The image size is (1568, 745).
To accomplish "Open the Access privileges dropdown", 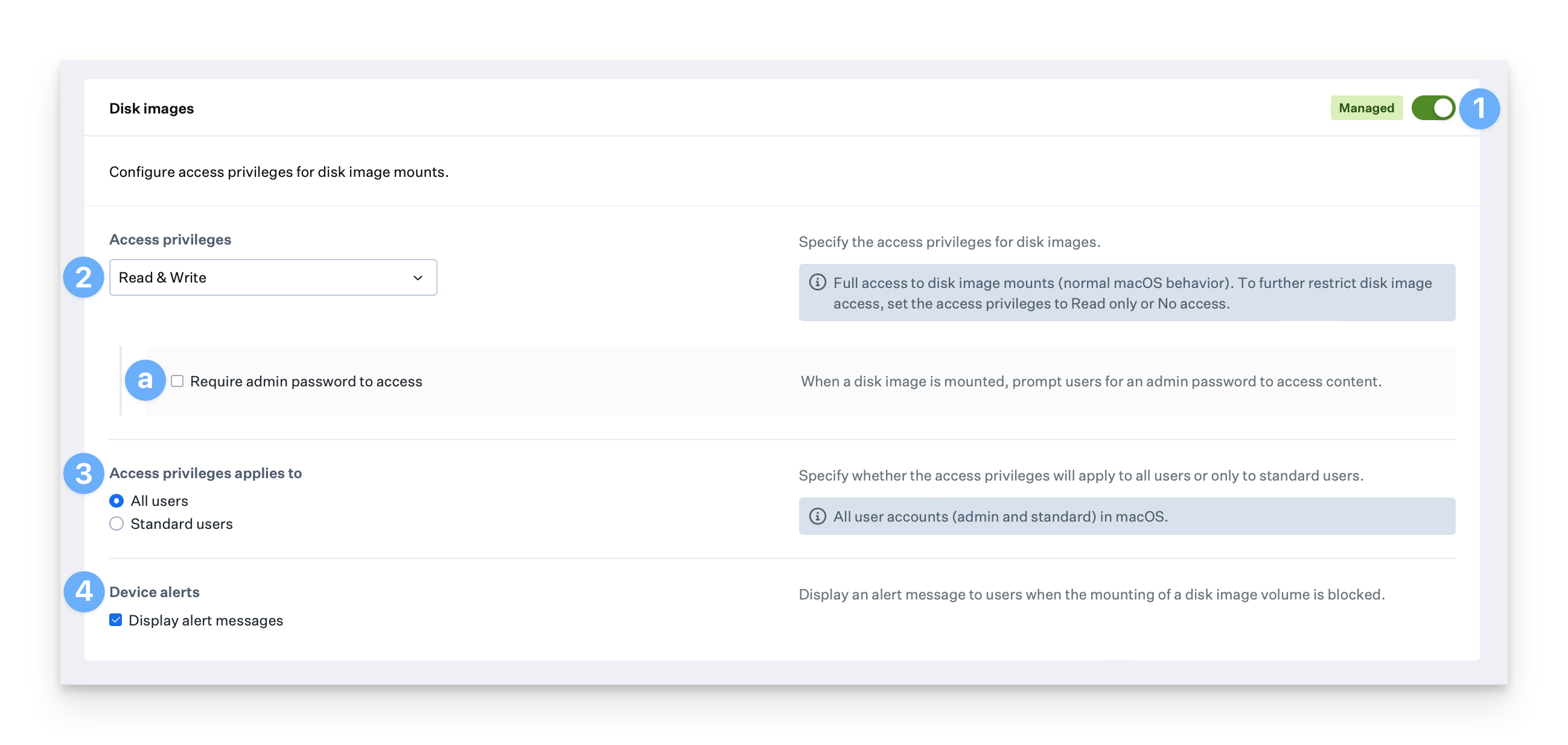I will 273,278.
